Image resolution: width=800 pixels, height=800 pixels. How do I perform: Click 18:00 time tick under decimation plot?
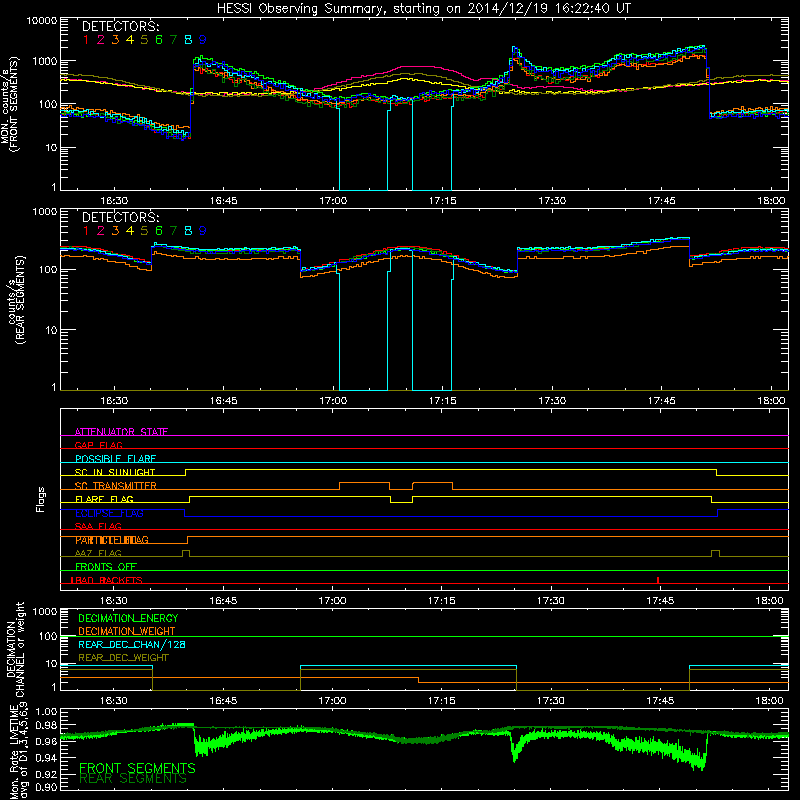coord(769,701)
